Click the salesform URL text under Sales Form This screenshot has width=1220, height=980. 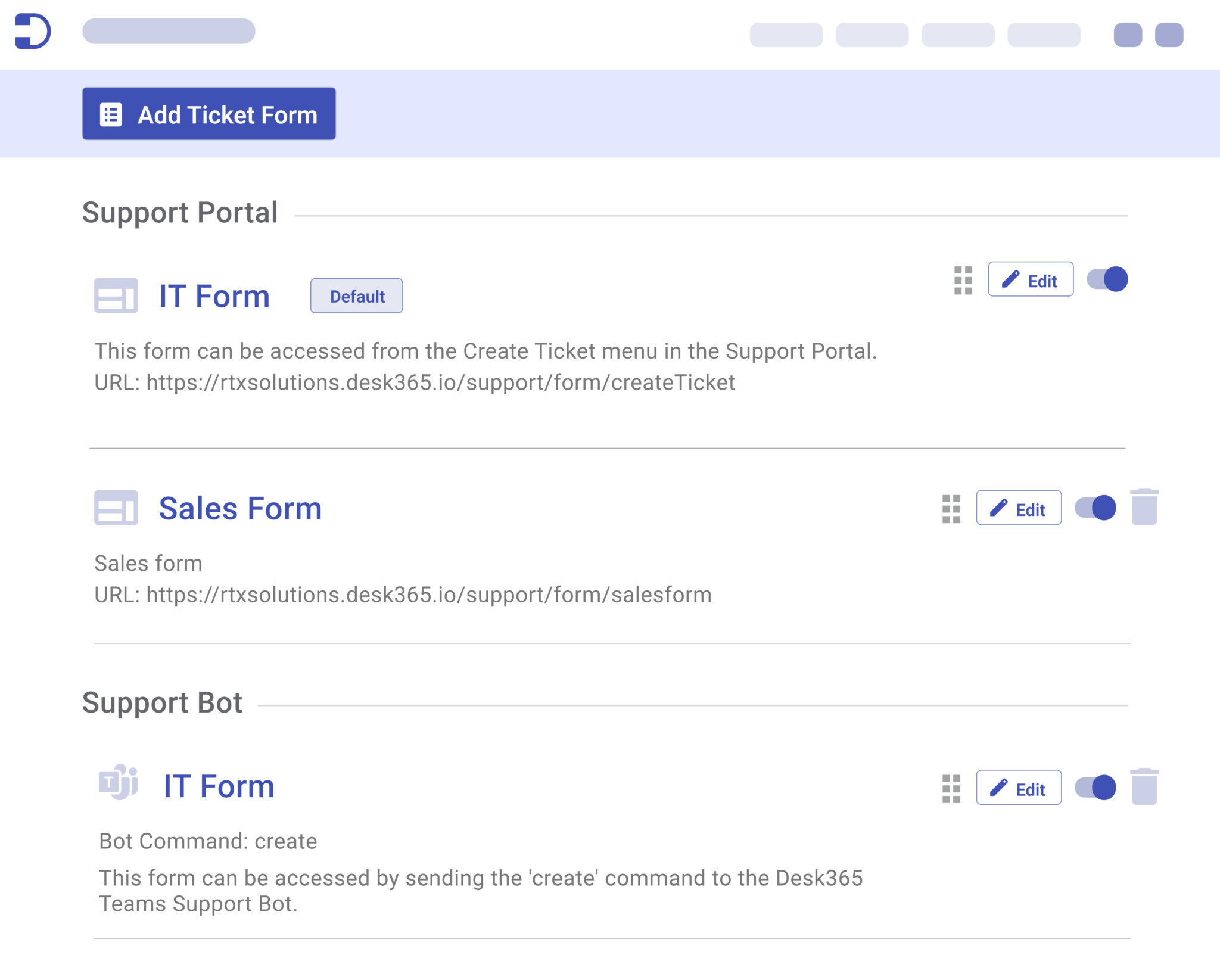pos(403,594)
